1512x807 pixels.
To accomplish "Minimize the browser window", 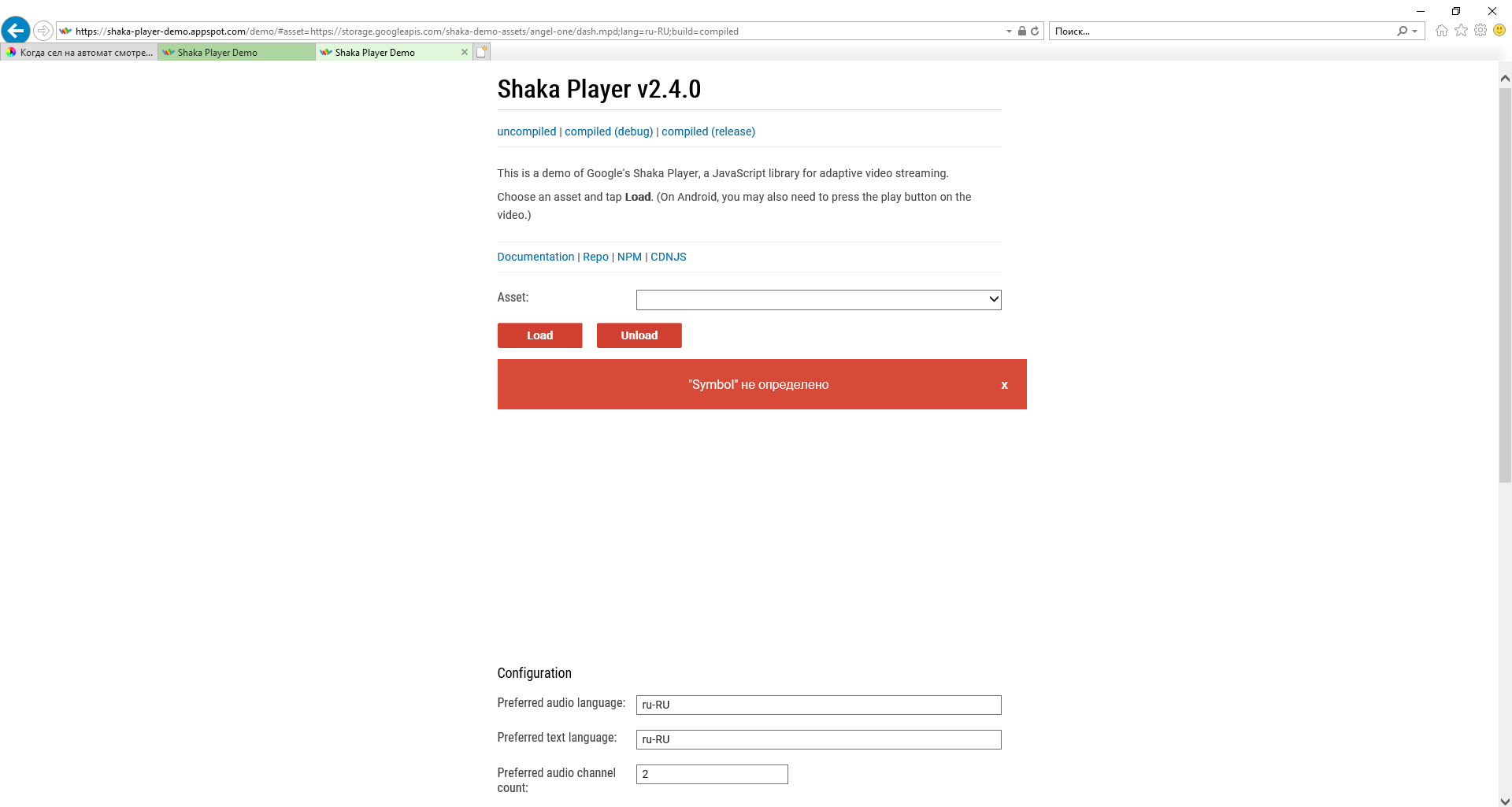I will coord(1421,11).
